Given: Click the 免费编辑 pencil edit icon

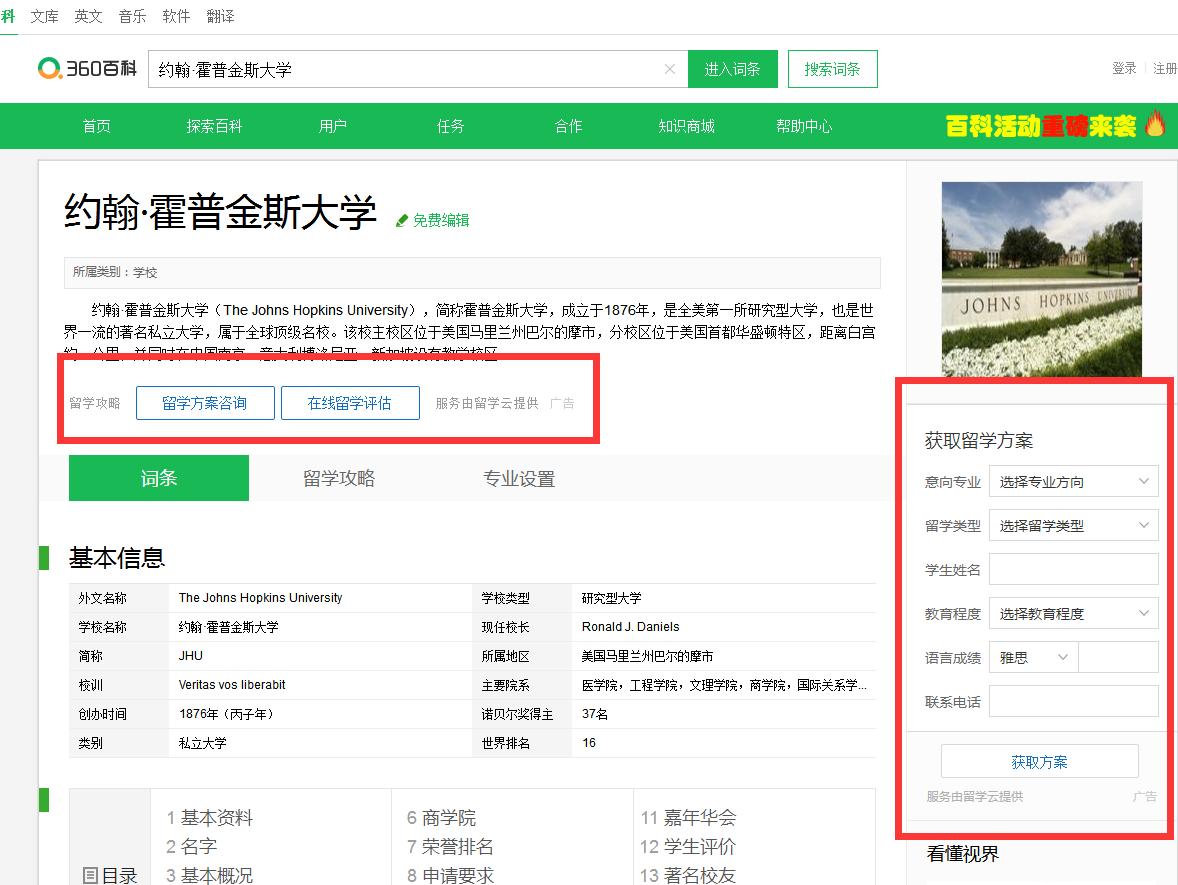Looking at the screenshot, I should (x=402, y=221).
